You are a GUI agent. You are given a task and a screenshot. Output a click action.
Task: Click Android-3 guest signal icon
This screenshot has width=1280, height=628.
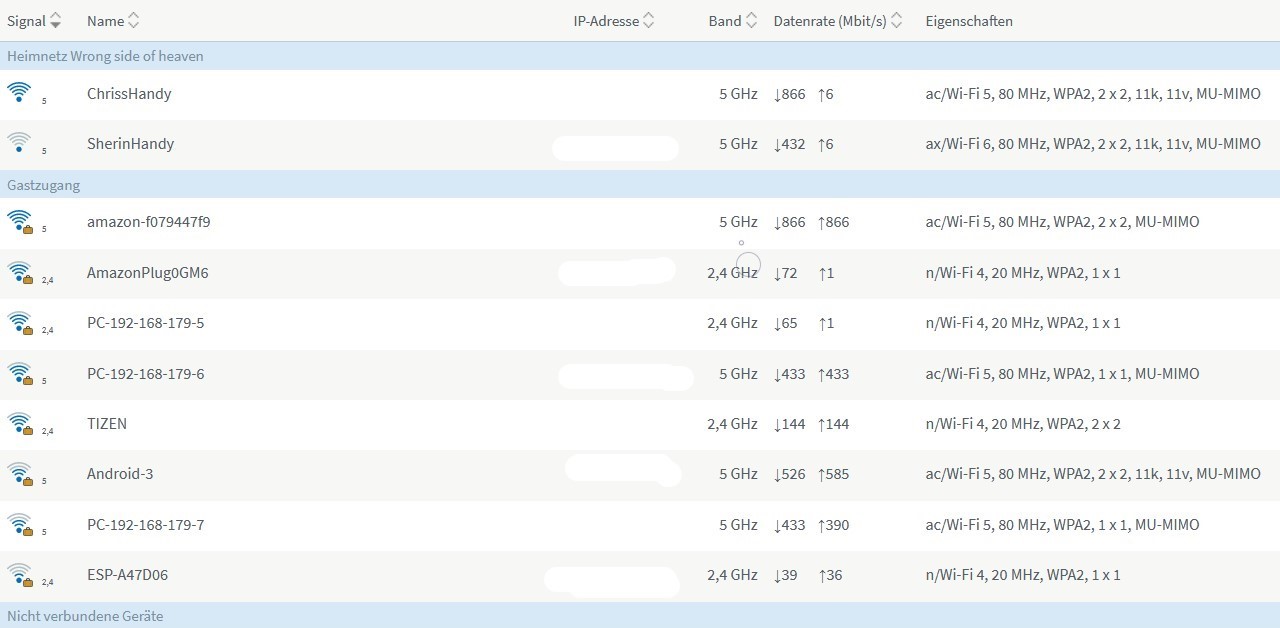point(20,474)
